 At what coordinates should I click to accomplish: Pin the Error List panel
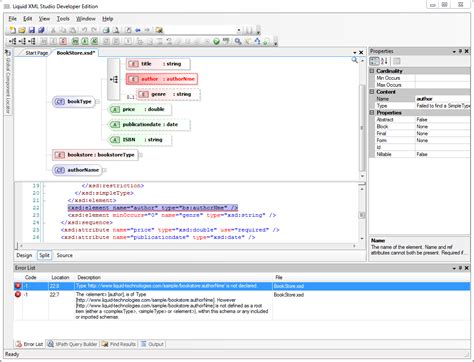460,268
